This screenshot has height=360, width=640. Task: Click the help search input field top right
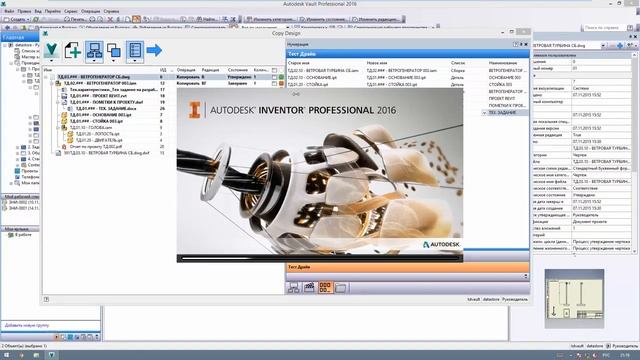click(604, 28)
